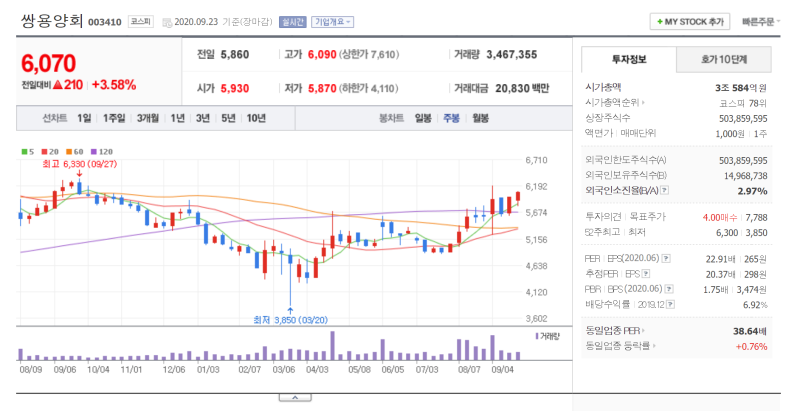Click the 실시간 badge button
Screen dimensions: 800x411
(292, 22)
